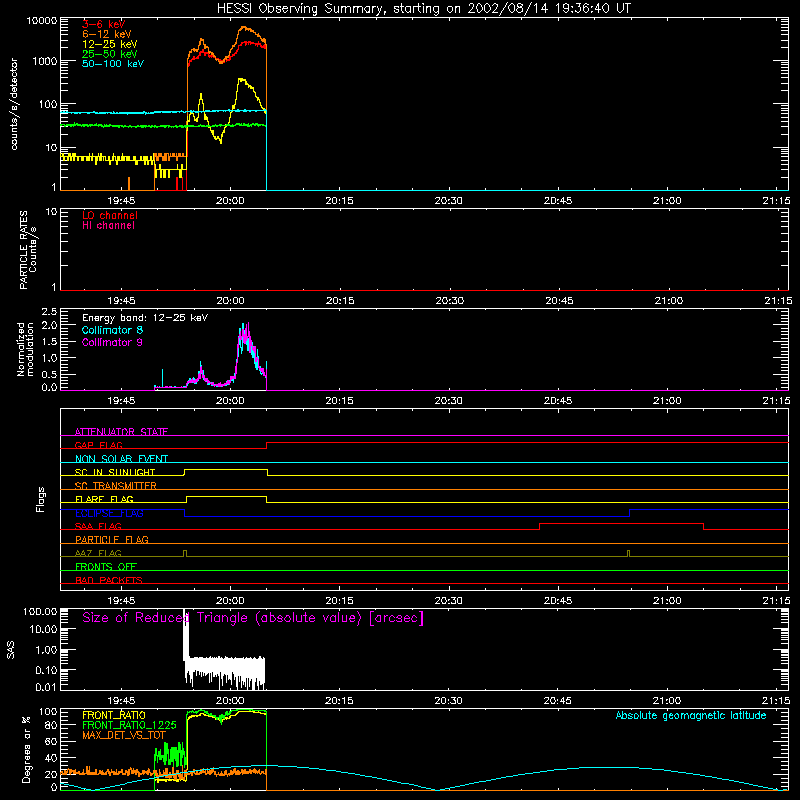The width and height of the screenshot is (800, 800).
Task: Click 'Absolute geomagnetic latitude' label
Action: [691, 716]
